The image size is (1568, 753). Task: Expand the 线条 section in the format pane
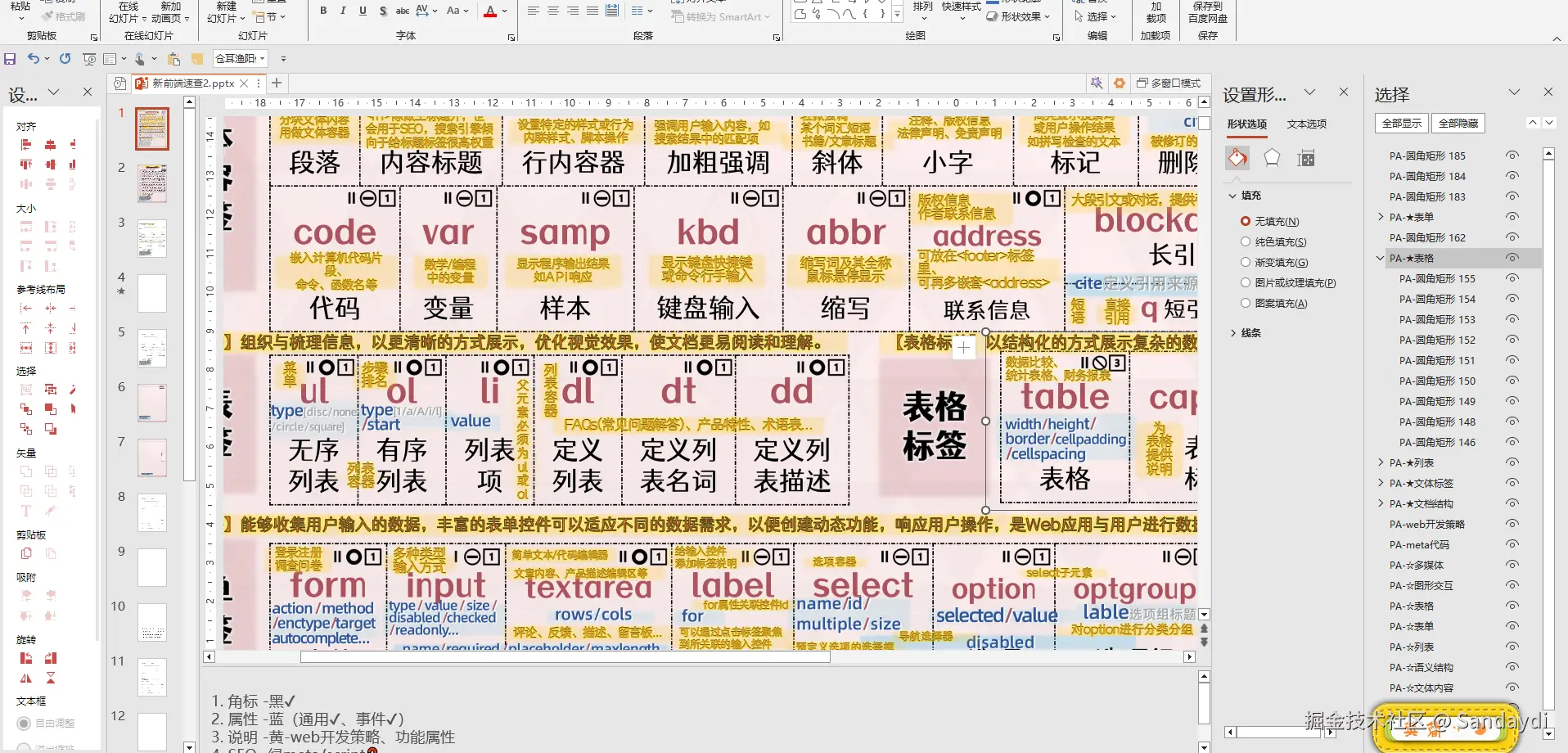(1234, 332)
